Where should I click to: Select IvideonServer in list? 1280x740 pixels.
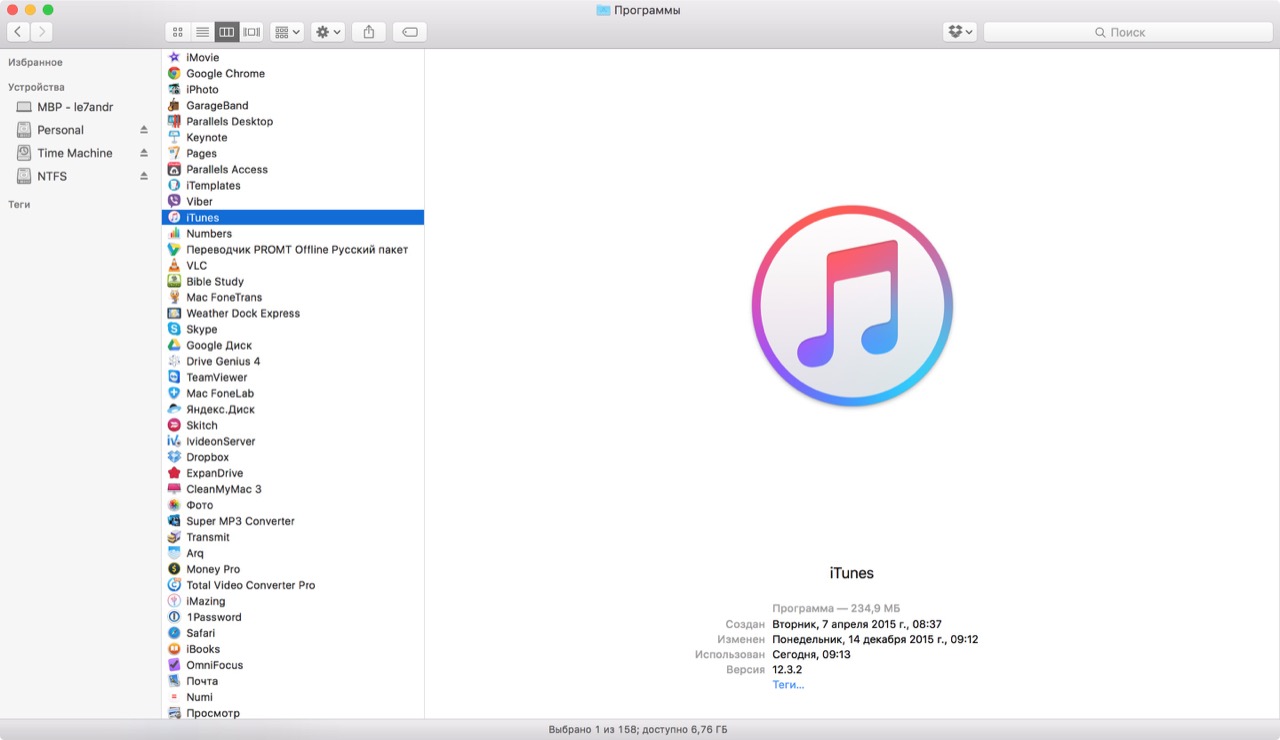(x=293, y=441)
